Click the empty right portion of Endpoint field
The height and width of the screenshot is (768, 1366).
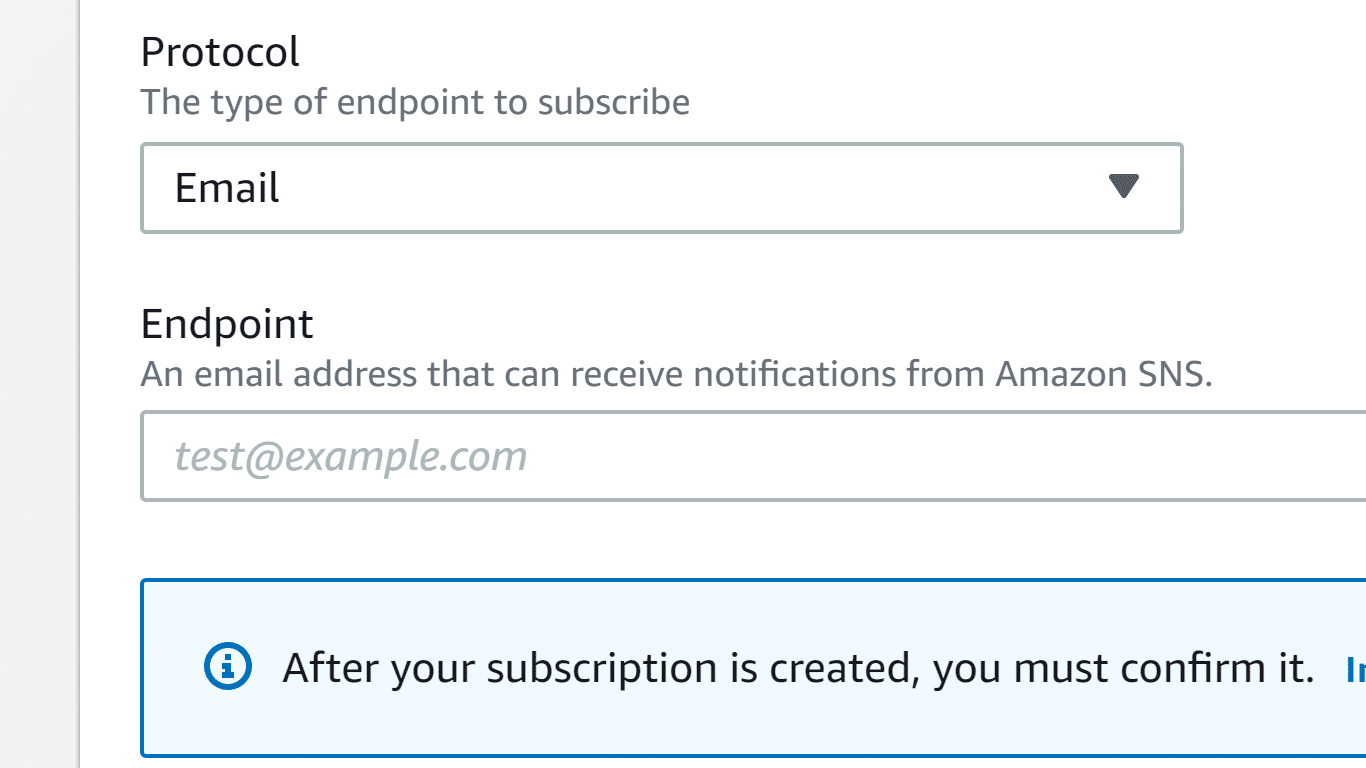pos(1100,456)
